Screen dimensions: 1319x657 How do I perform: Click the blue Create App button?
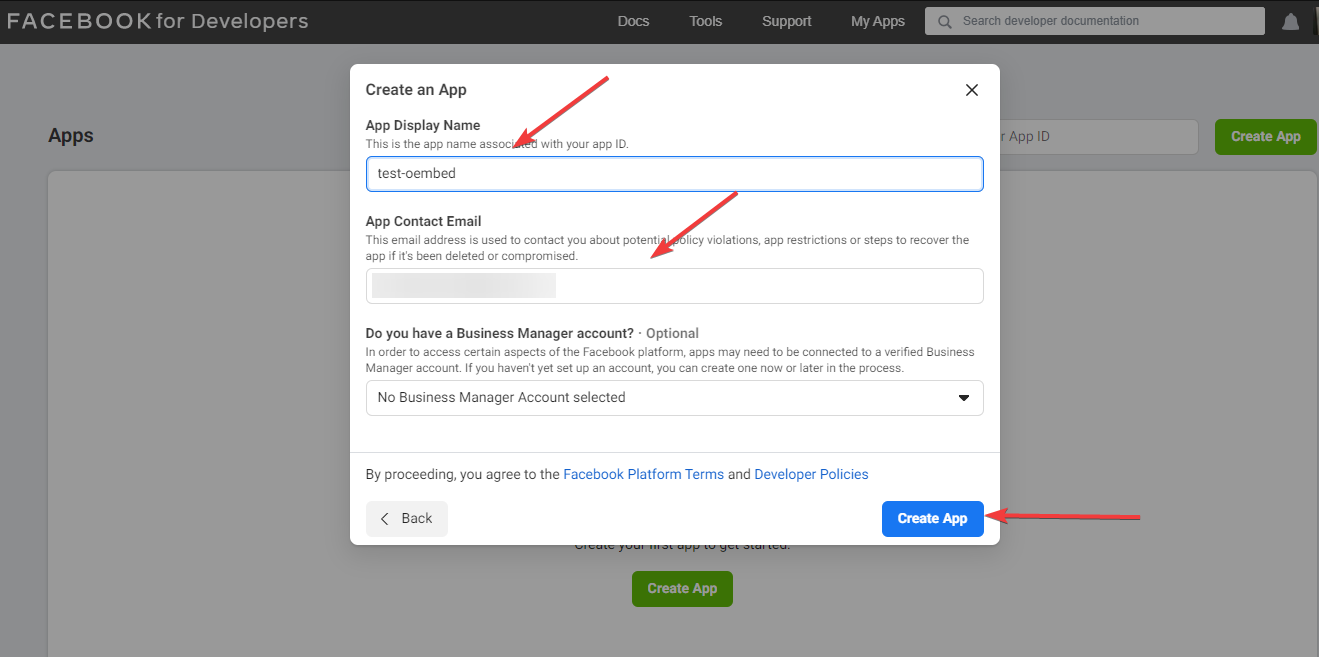coord(932,518)
